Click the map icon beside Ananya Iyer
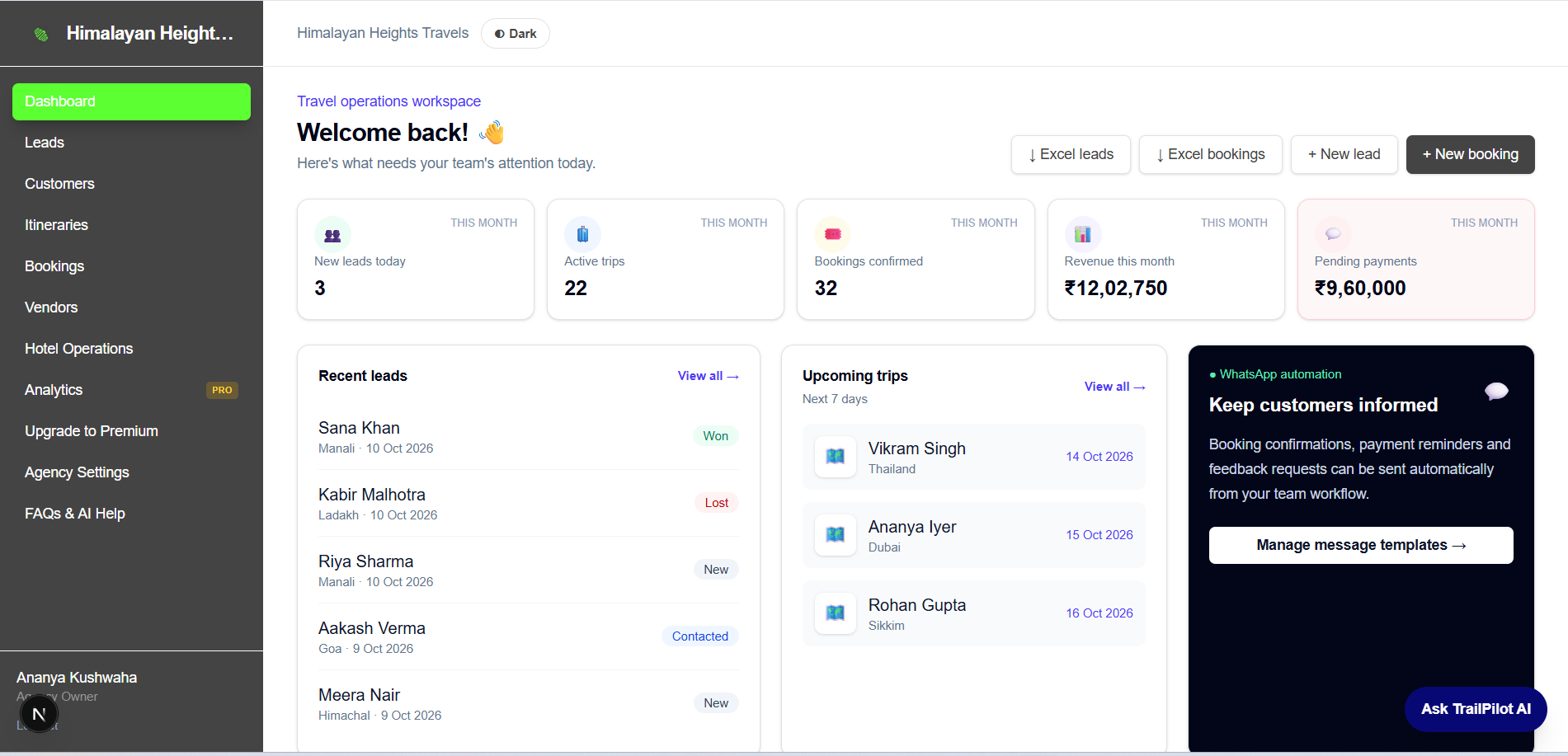 coord(835,535)
